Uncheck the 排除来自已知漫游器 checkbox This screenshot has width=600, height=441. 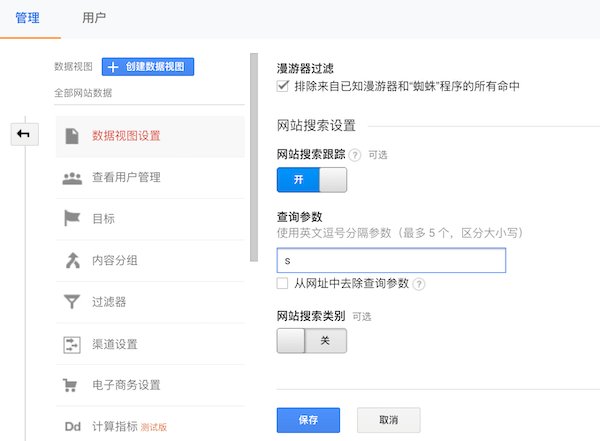283,86
